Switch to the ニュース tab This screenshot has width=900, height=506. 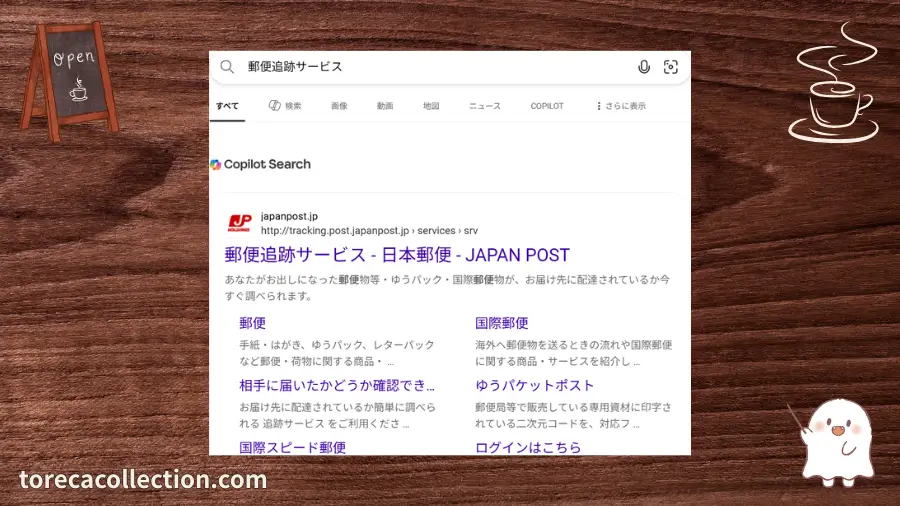point(485,106)
